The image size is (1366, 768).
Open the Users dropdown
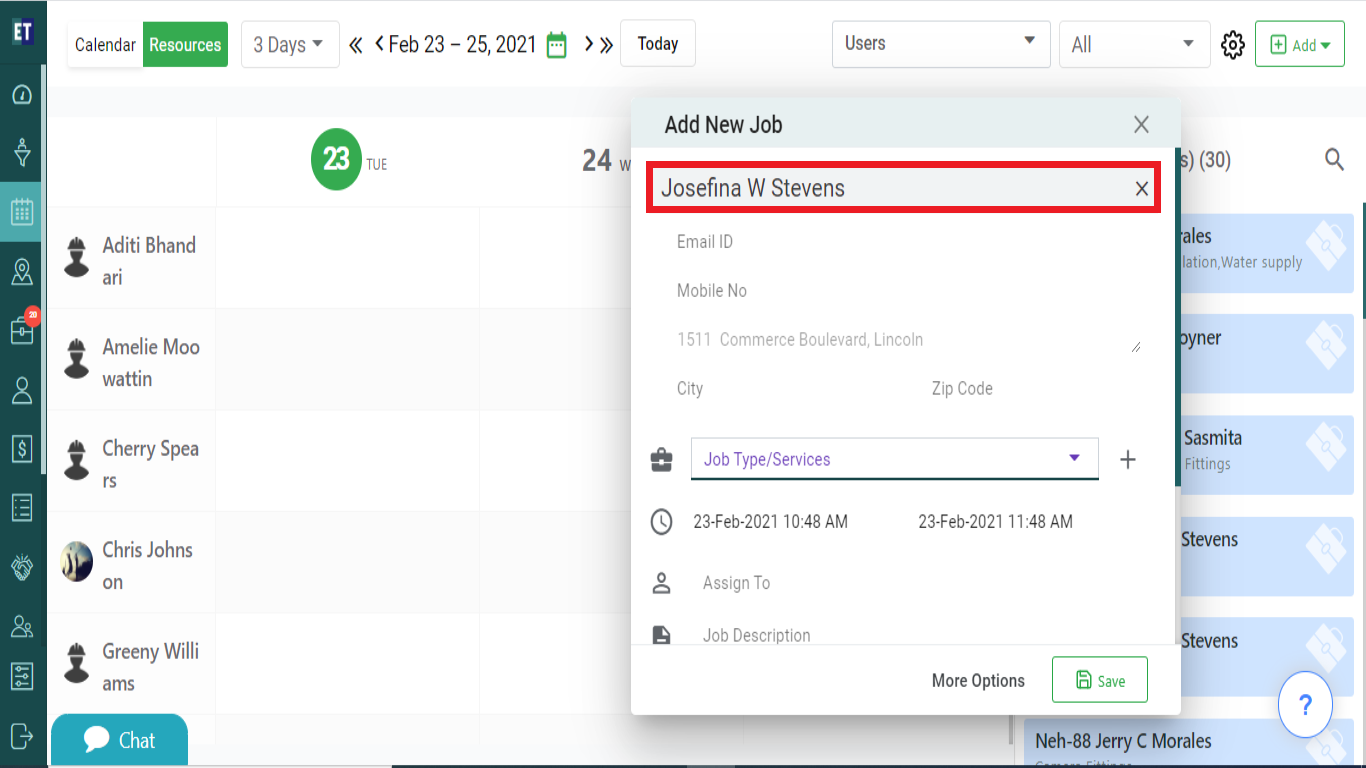pos(941,44)
